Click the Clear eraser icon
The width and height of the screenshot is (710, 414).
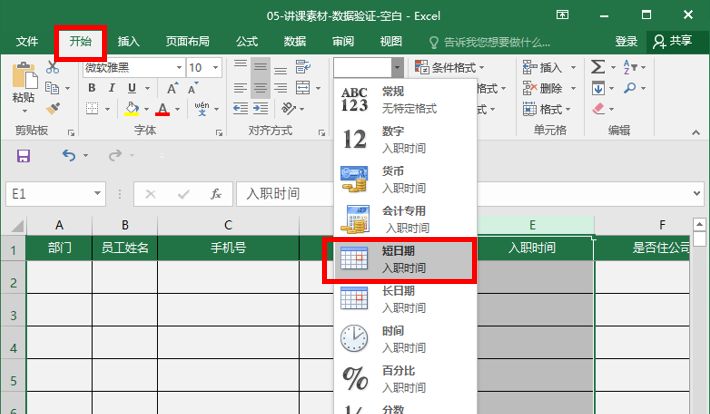tap(599, 109)
